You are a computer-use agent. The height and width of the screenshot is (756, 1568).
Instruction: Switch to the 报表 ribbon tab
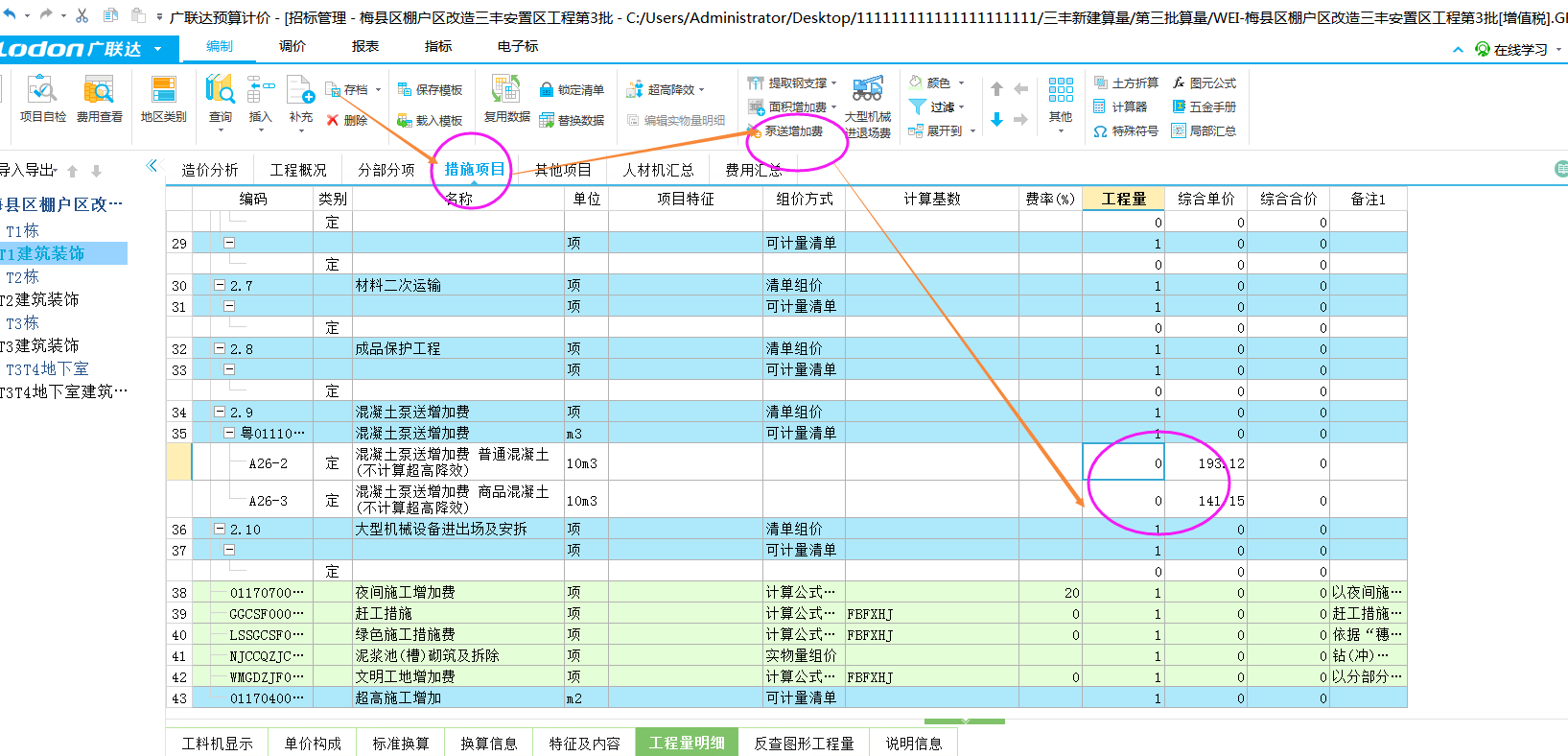click(365, 46)
